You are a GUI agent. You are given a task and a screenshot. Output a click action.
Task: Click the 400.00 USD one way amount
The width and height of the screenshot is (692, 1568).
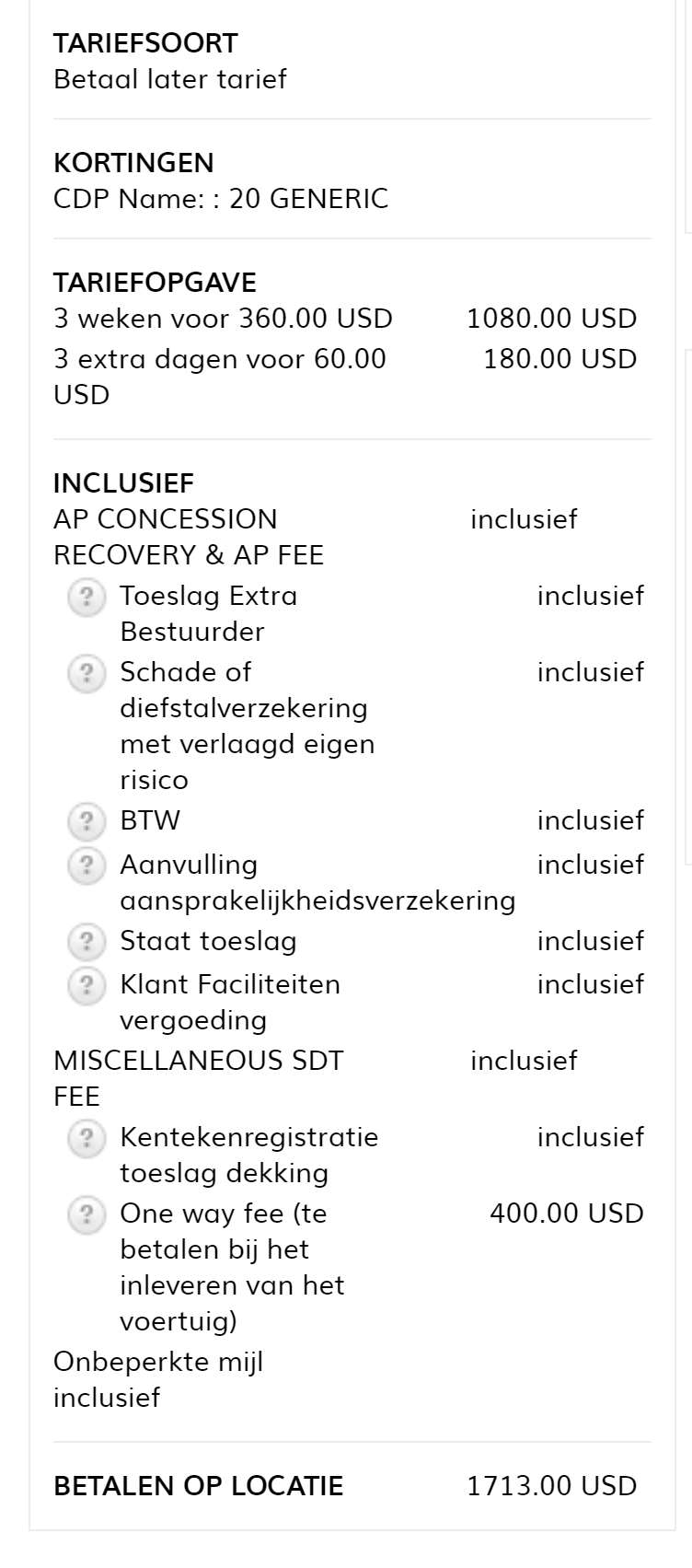[x=566, y=1214]
